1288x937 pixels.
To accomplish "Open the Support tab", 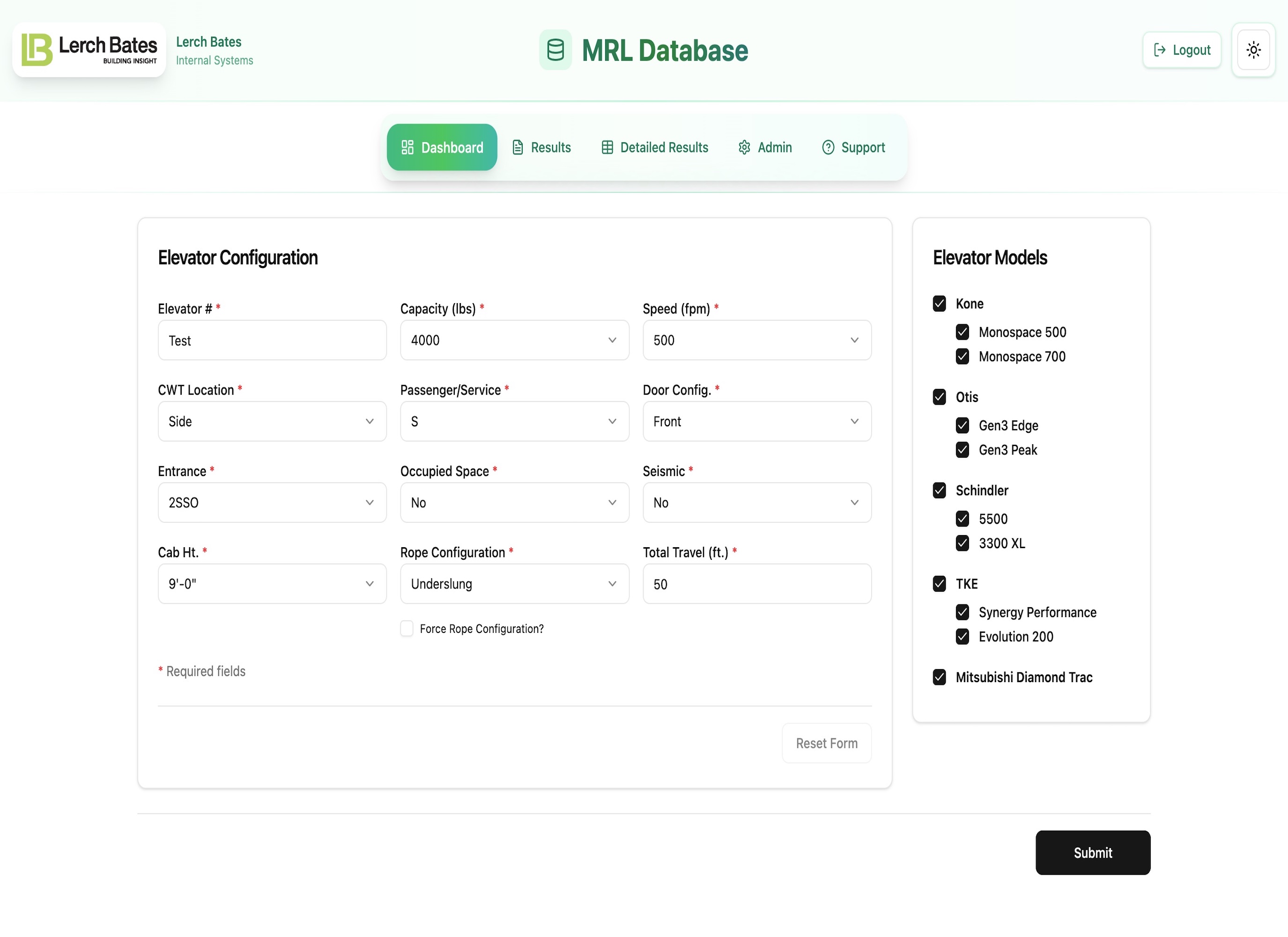I will (853, 148).
